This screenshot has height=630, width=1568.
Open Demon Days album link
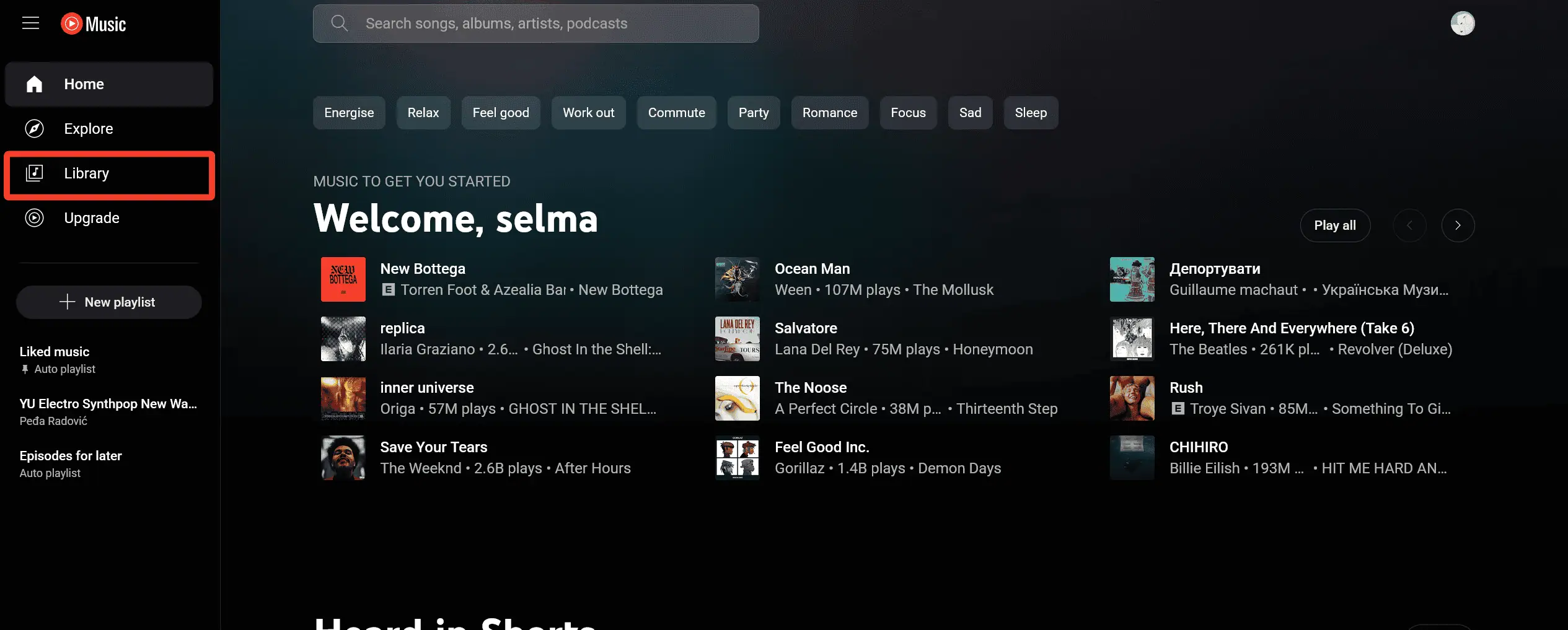(x=959, y=468)
